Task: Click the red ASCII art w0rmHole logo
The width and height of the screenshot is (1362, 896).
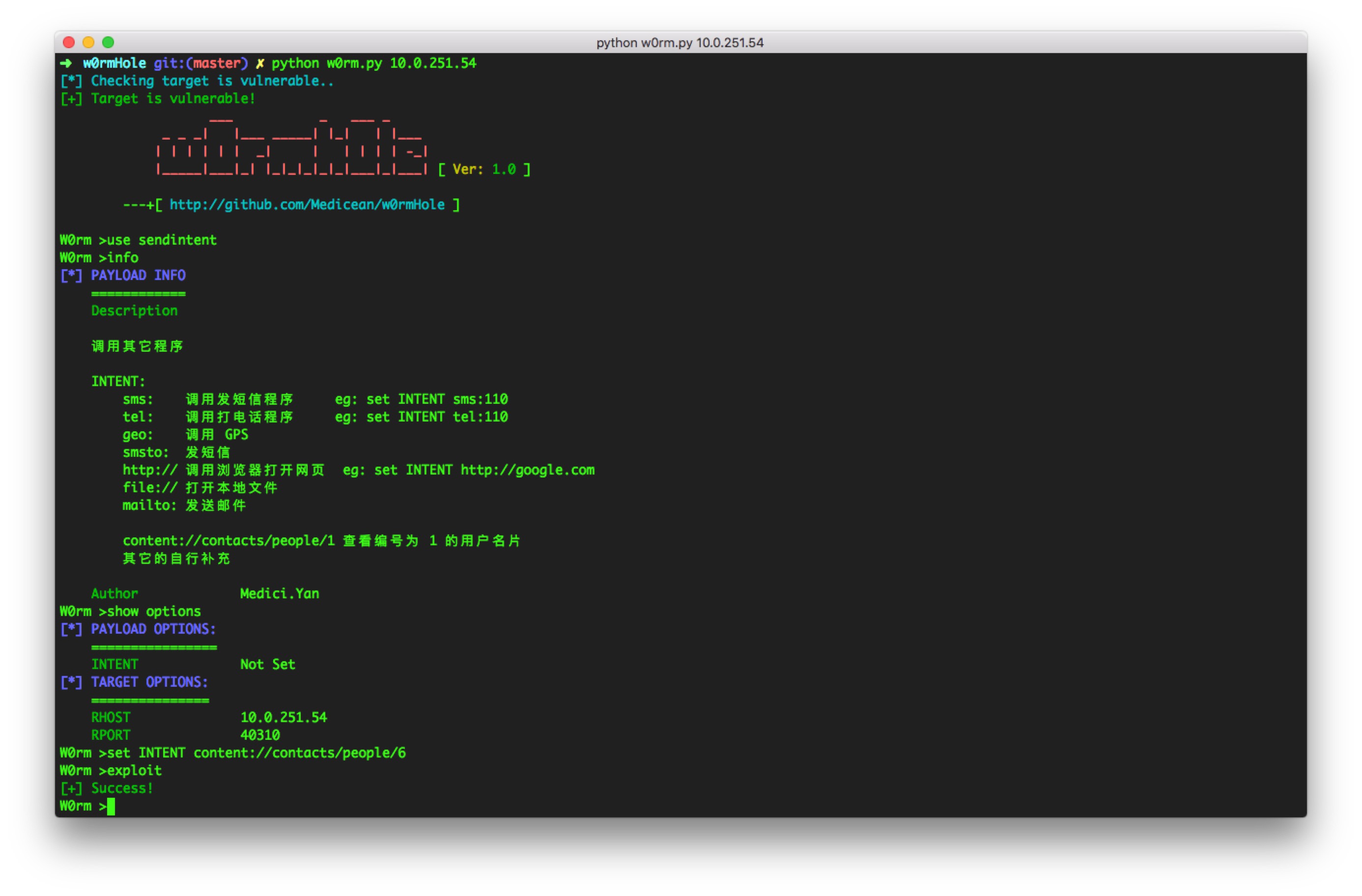Action: [292, 148]
